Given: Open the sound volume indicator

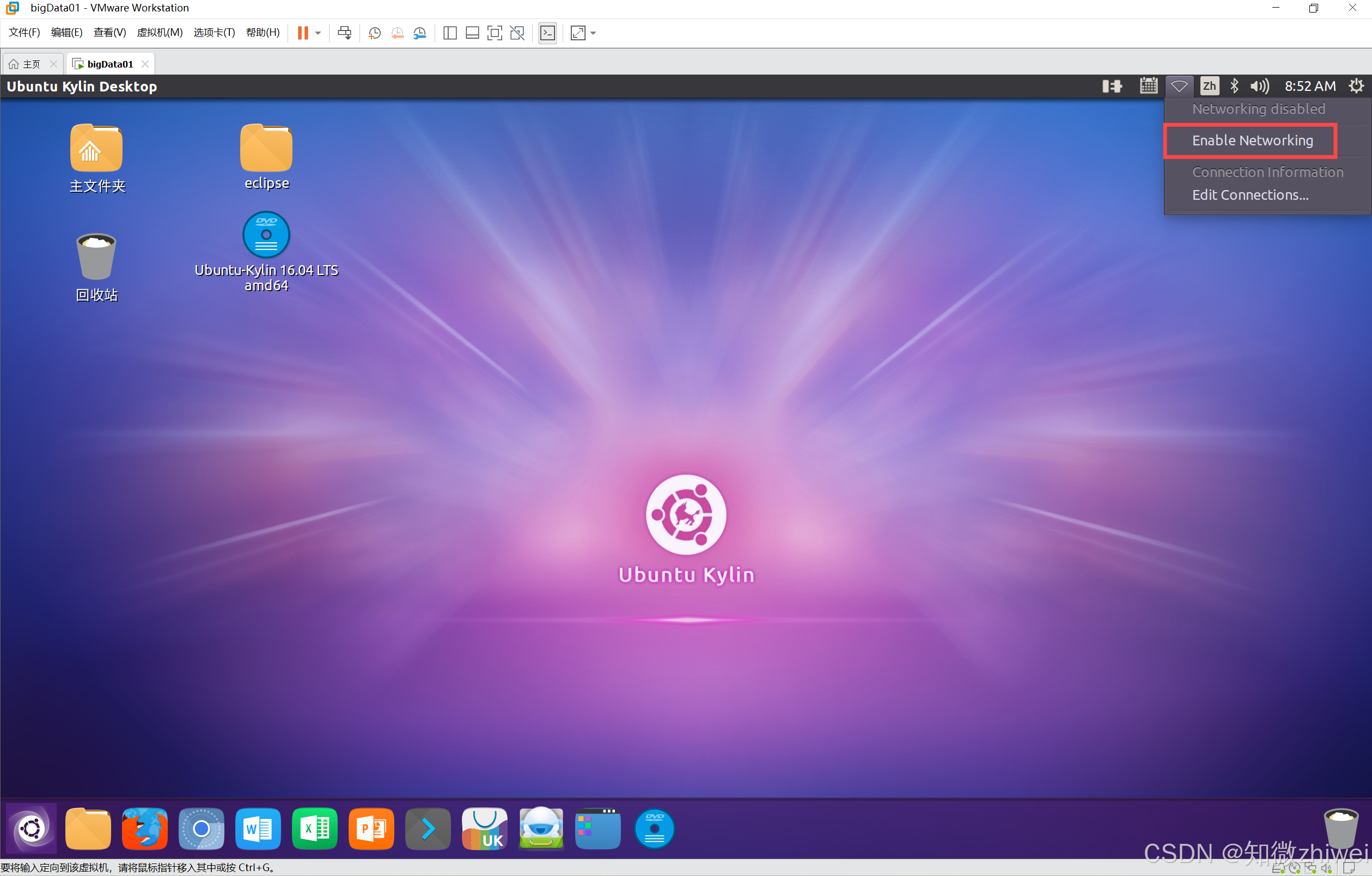Looking at the screenshot, I should tap(1259, 86).
